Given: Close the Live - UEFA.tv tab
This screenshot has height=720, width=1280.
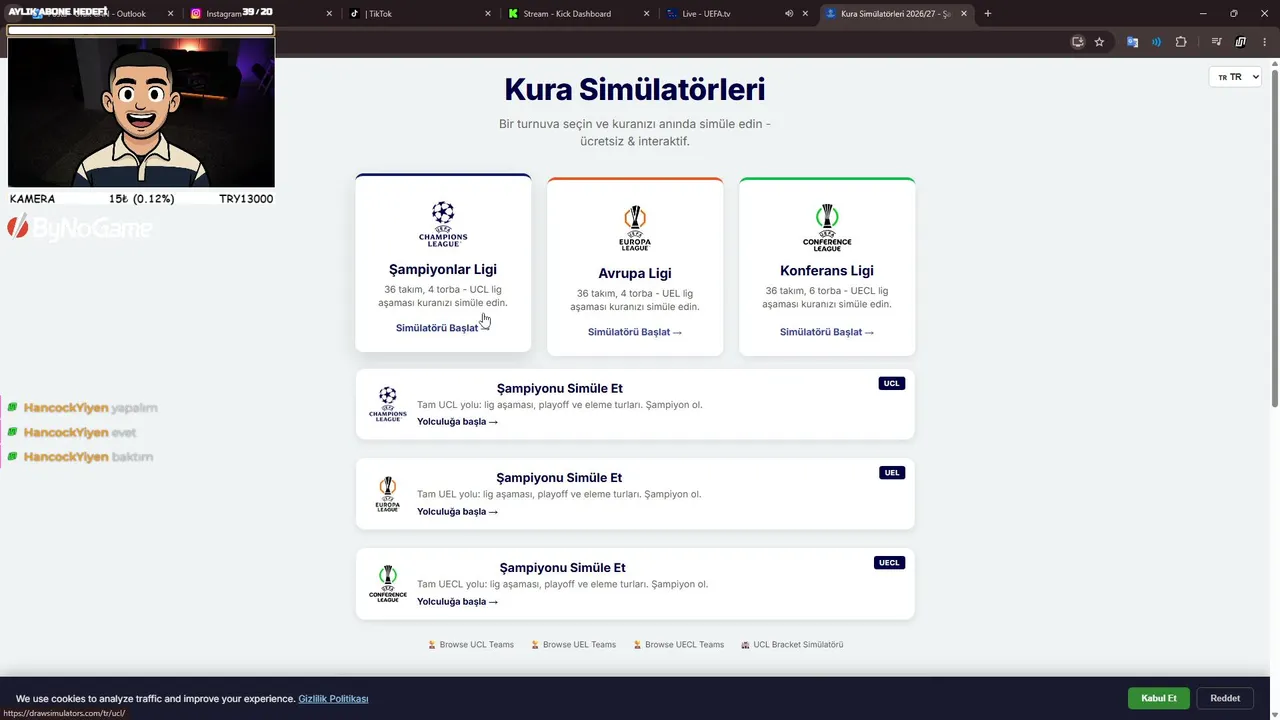Looking at the screenshot, I should (x=806, y=14).
